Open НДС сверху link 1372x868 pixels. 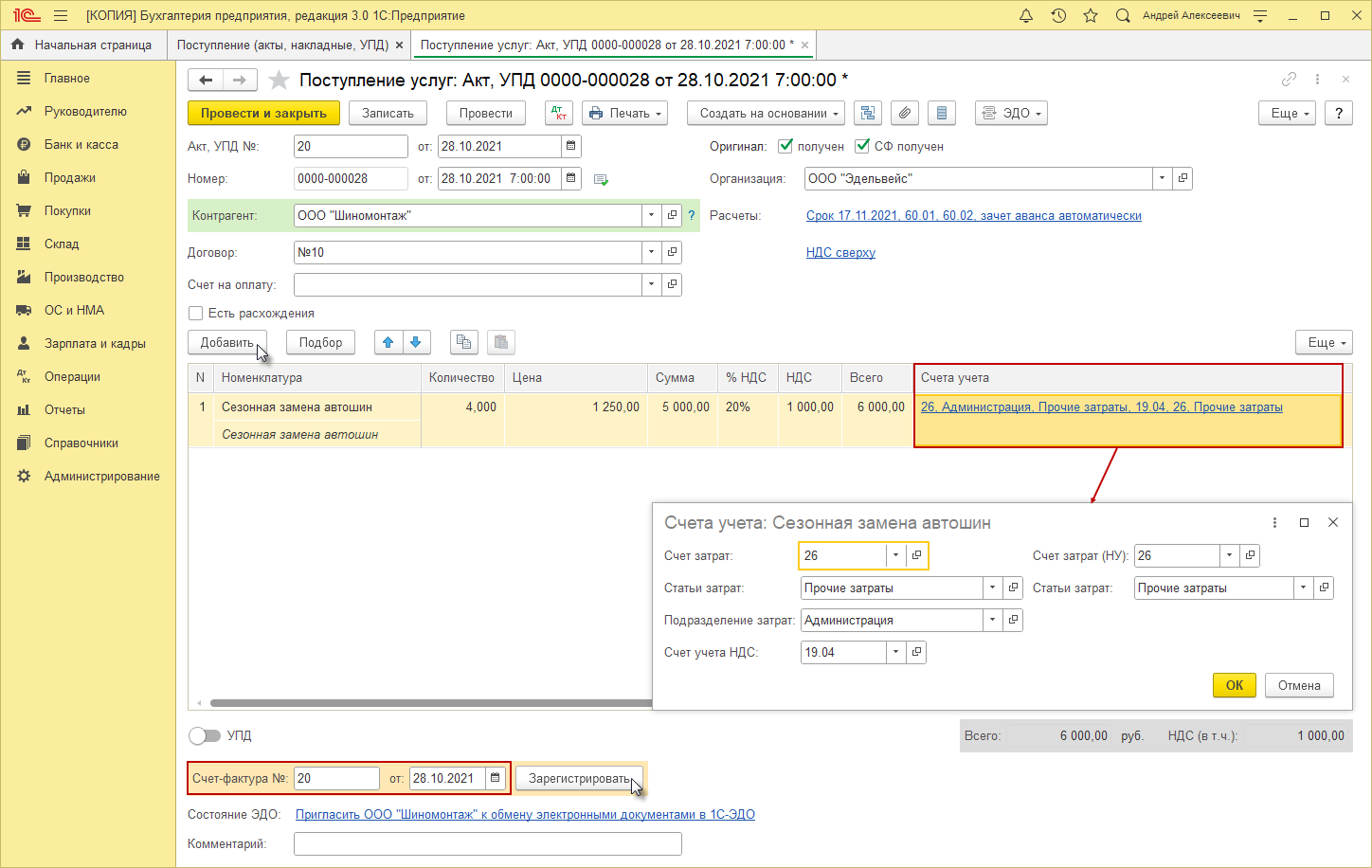pyautogui.click(x=840, y=252)
